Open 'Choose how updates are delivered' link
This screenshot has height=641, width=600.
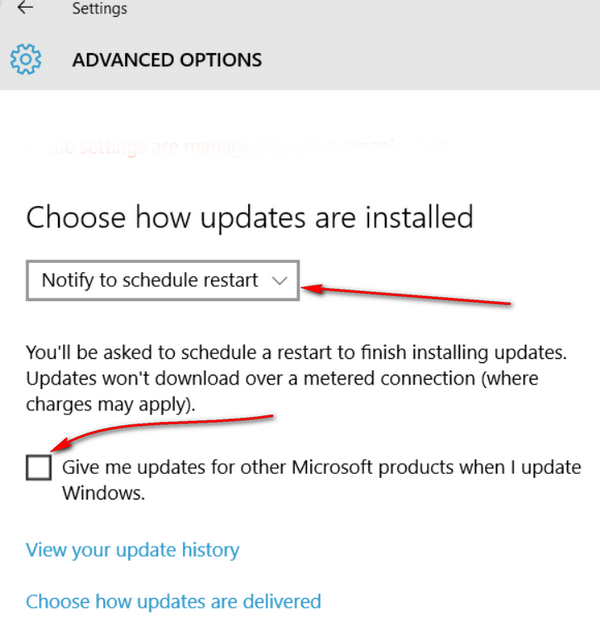tap(173, 601)
